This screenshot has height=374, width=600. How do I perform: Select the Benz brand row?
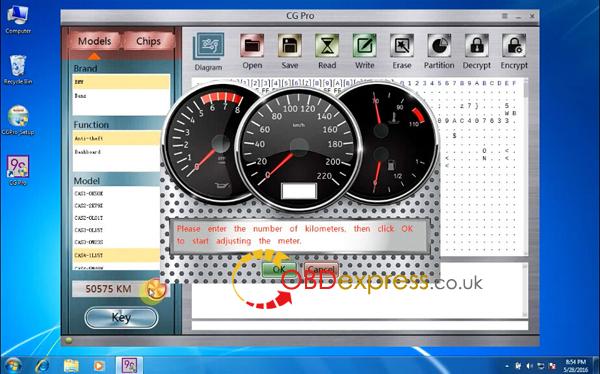(x=121, y=96)
